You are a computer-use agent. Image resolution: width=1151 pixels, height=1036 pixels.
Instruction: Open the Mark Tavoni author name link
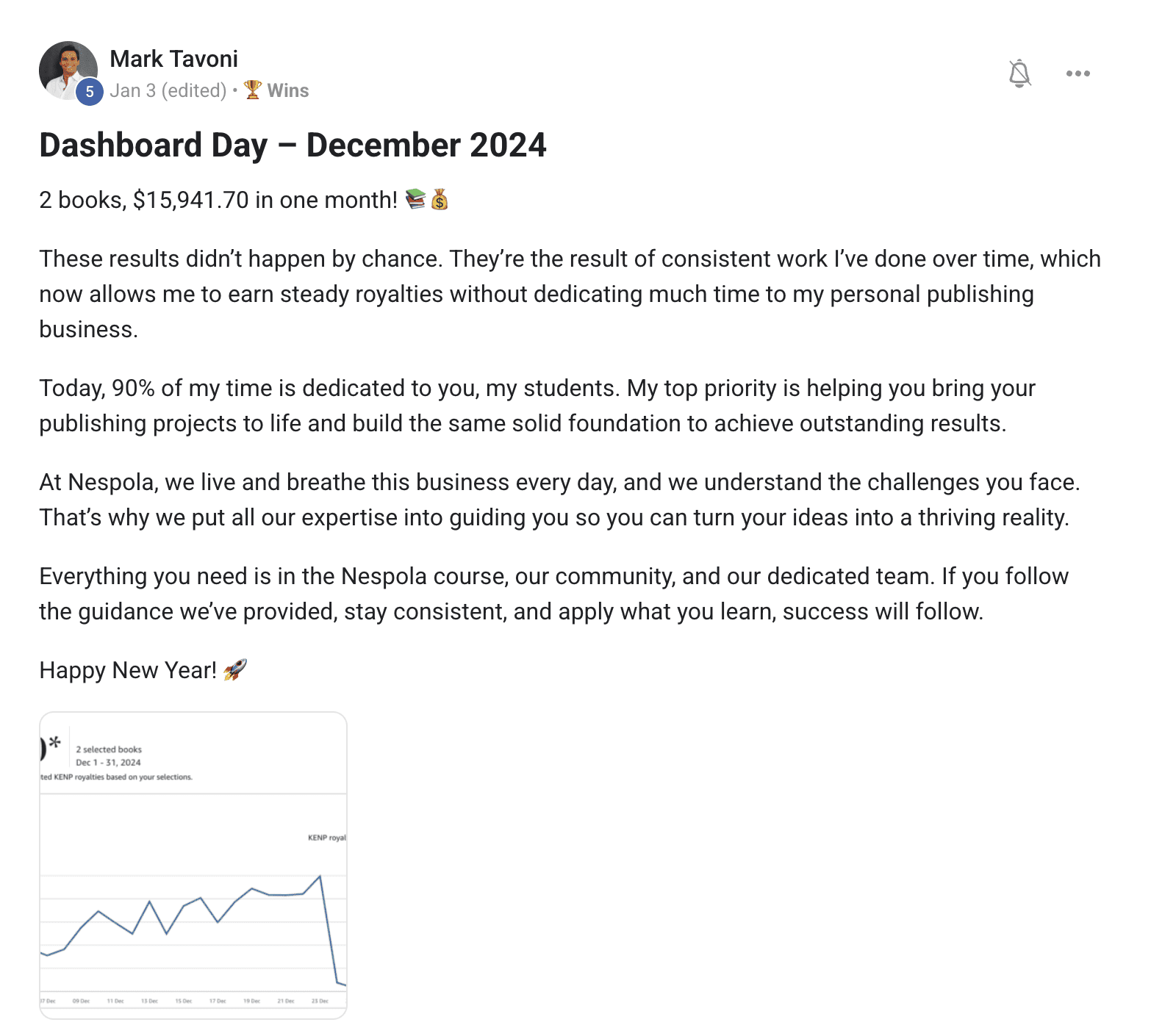tap(173, 59)
